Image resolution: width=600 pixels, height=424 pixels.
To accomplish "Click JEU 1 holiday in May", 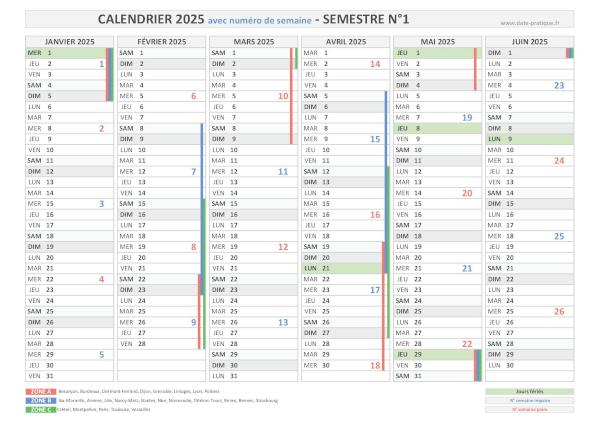I will [434, 53].
